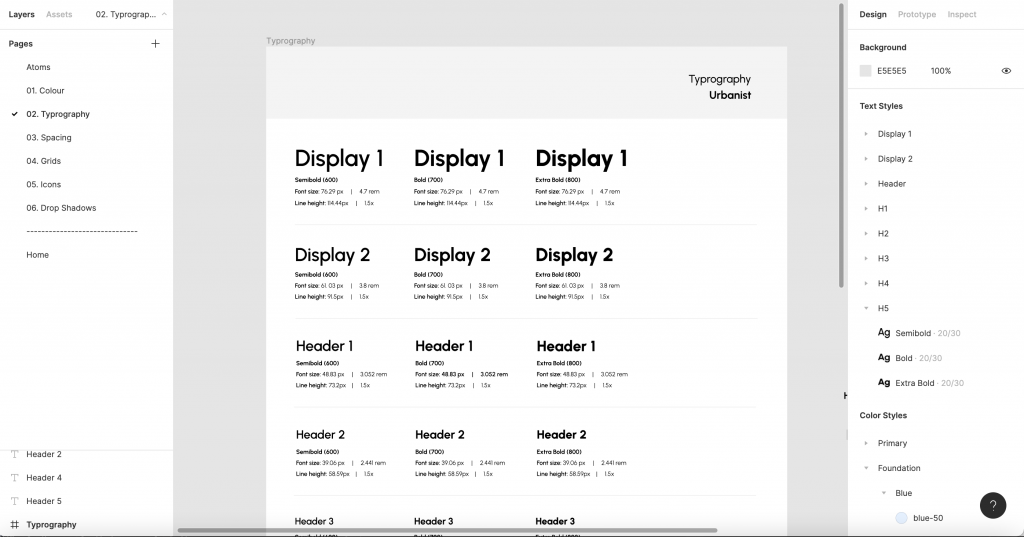The image size is (1024, 537).
Task: Collapse the Blue color group
Action: coord(883,493)
